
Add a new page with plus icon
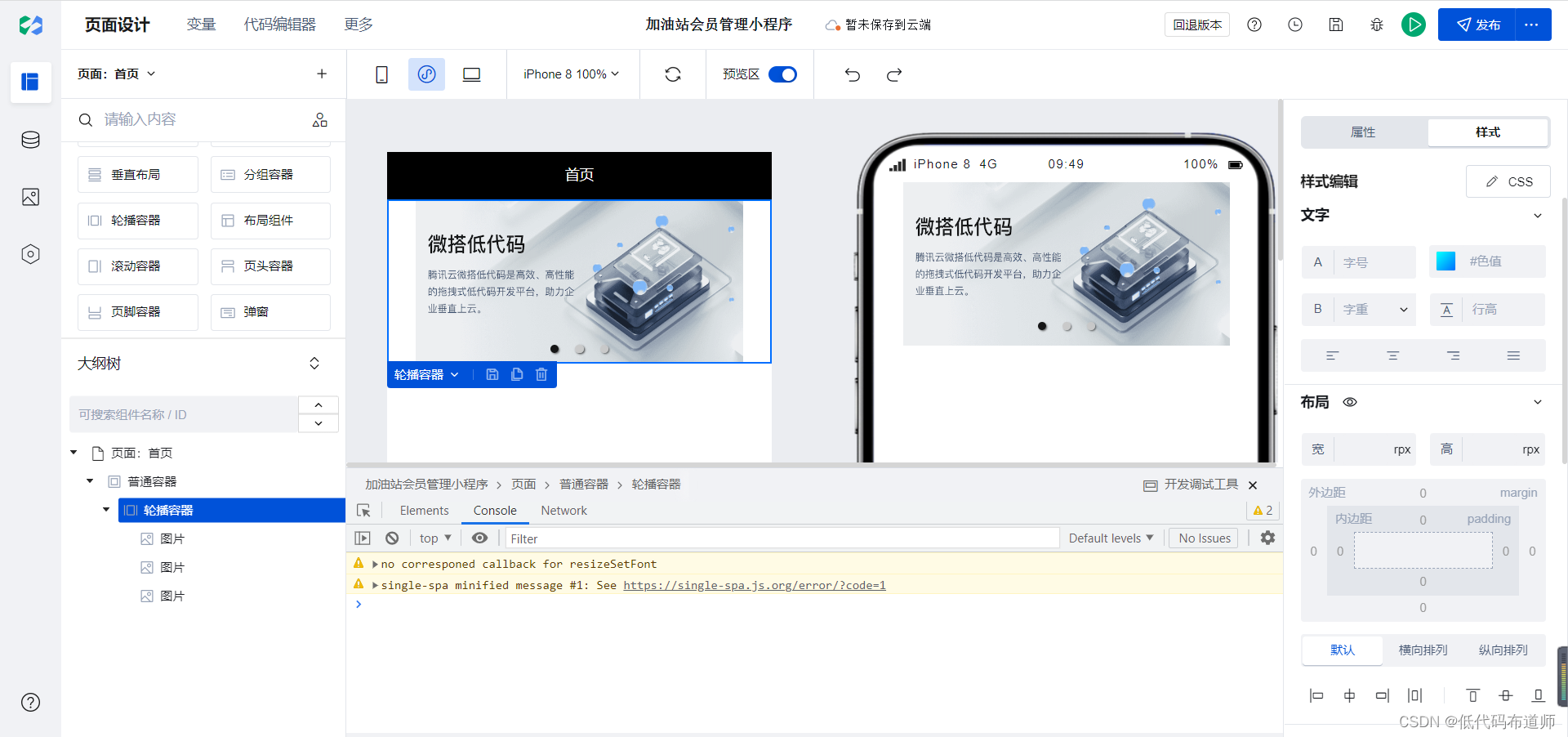click(322, 74)
